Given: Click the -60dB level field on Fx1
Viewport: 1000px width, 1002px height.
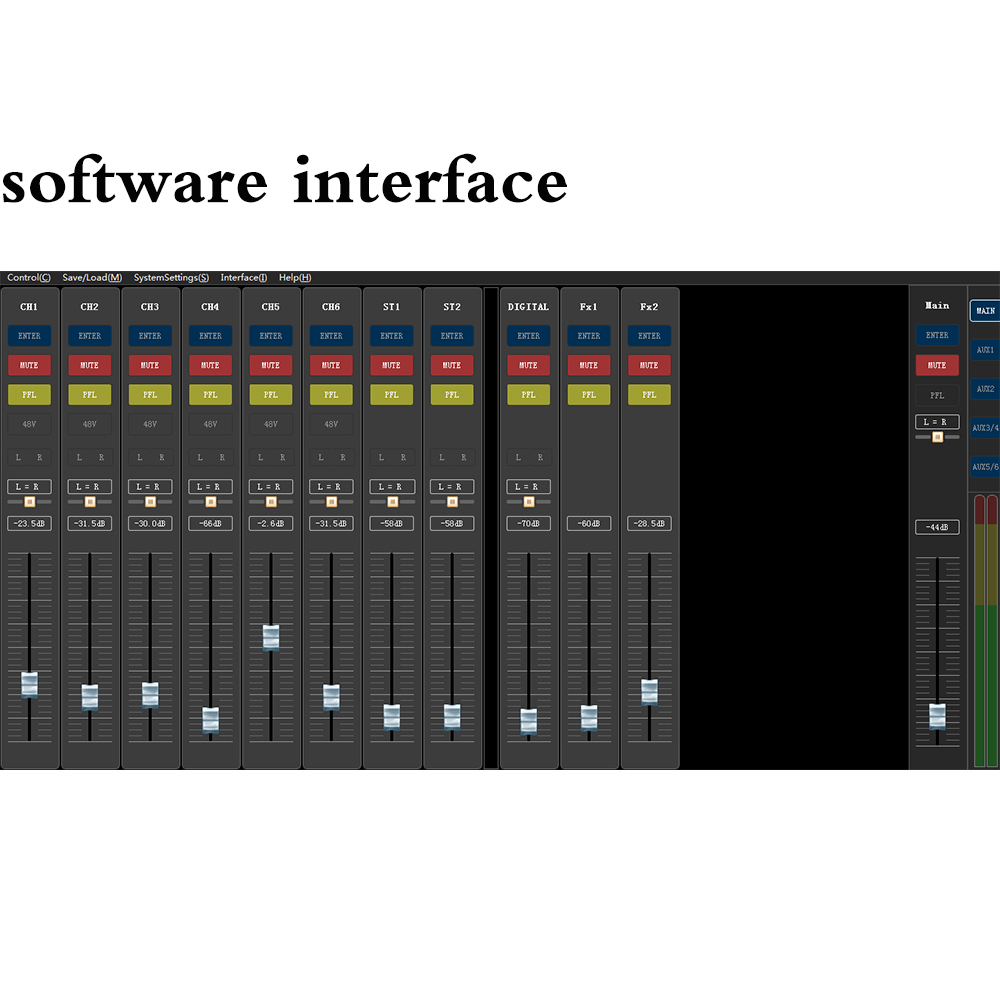Looking at the screenshot, I should point(589,524).
